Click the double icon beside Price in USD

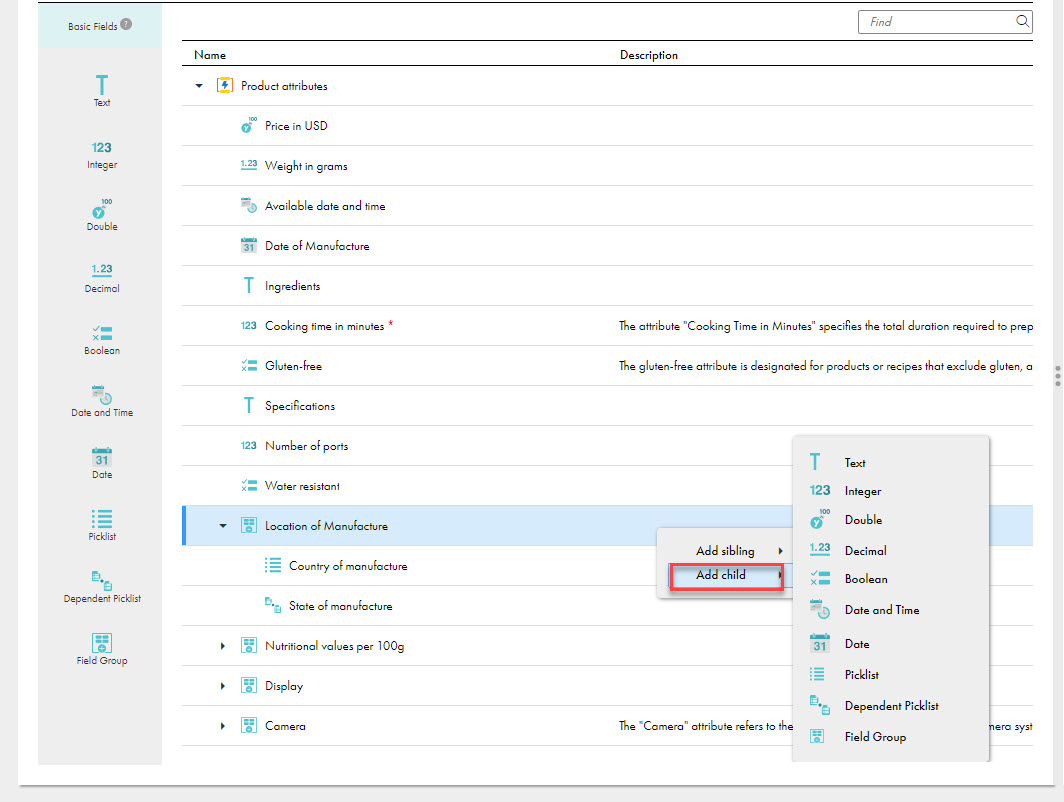tap(248, 126)
